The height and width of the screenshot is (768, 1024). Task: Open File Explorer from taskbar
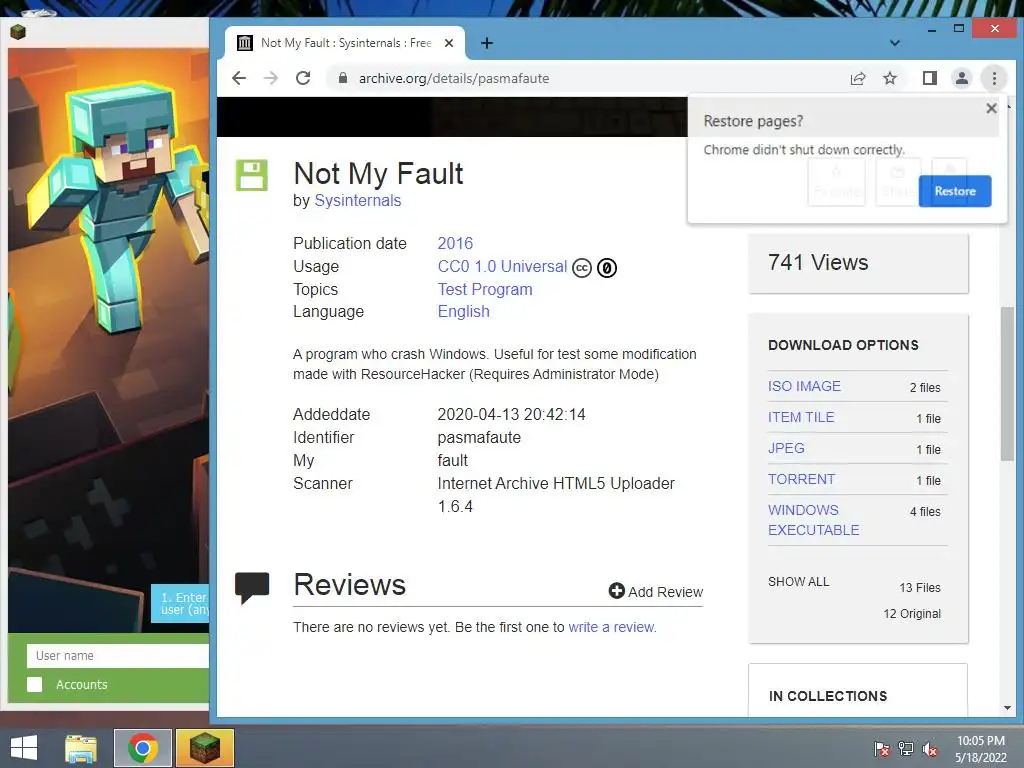pos(81,748)
